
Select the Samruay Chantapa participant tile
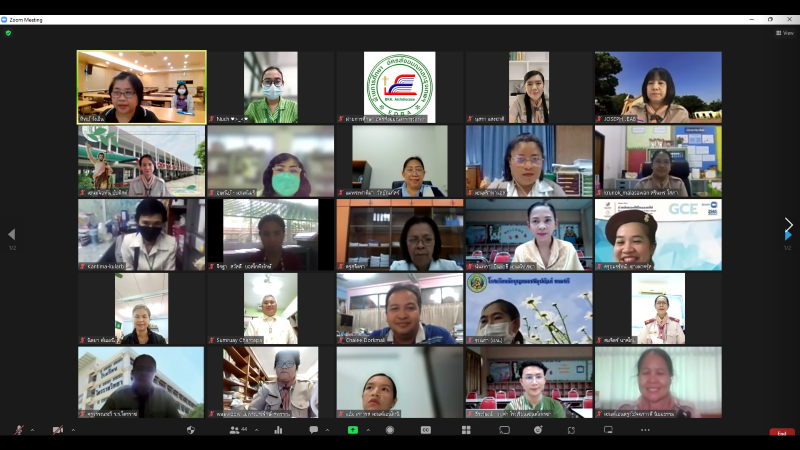point(271,309)
